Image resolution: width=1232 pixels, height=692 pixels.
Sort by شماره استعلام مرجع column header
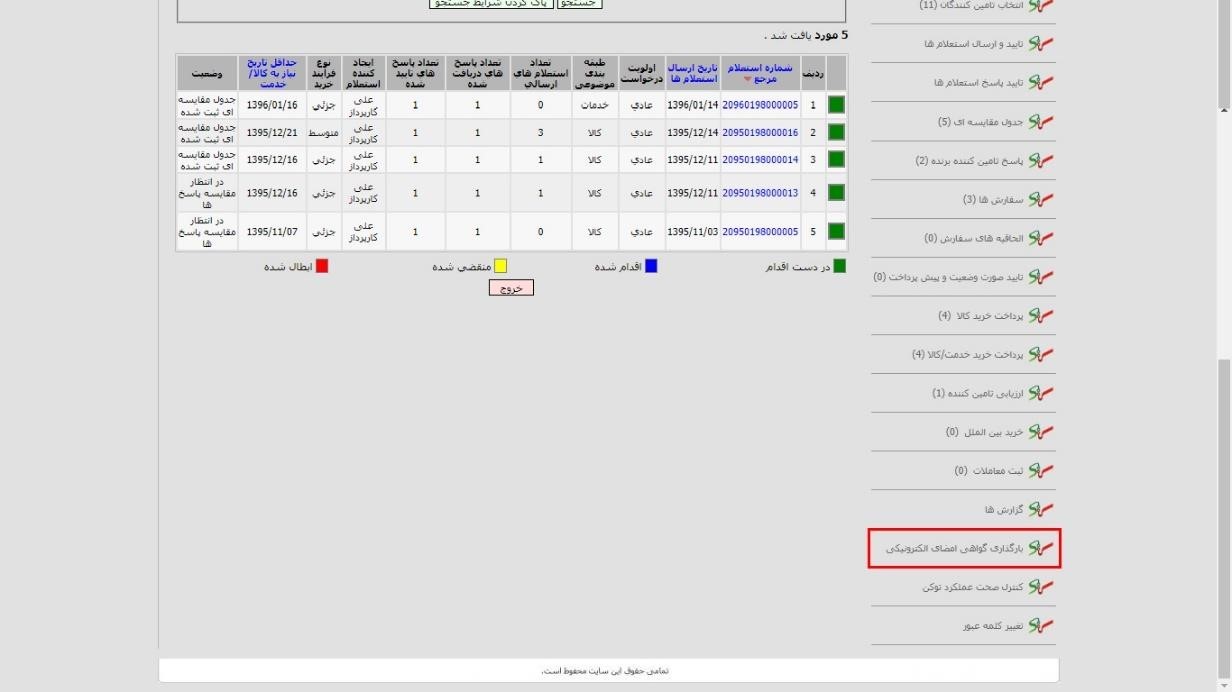click(760, 72)
